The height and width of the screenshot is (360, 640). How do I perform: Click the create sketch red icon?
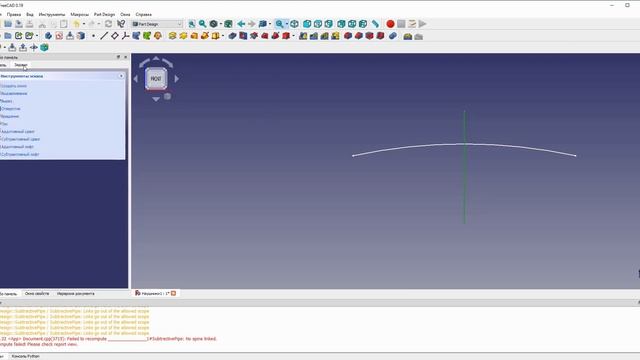[59, 36]
